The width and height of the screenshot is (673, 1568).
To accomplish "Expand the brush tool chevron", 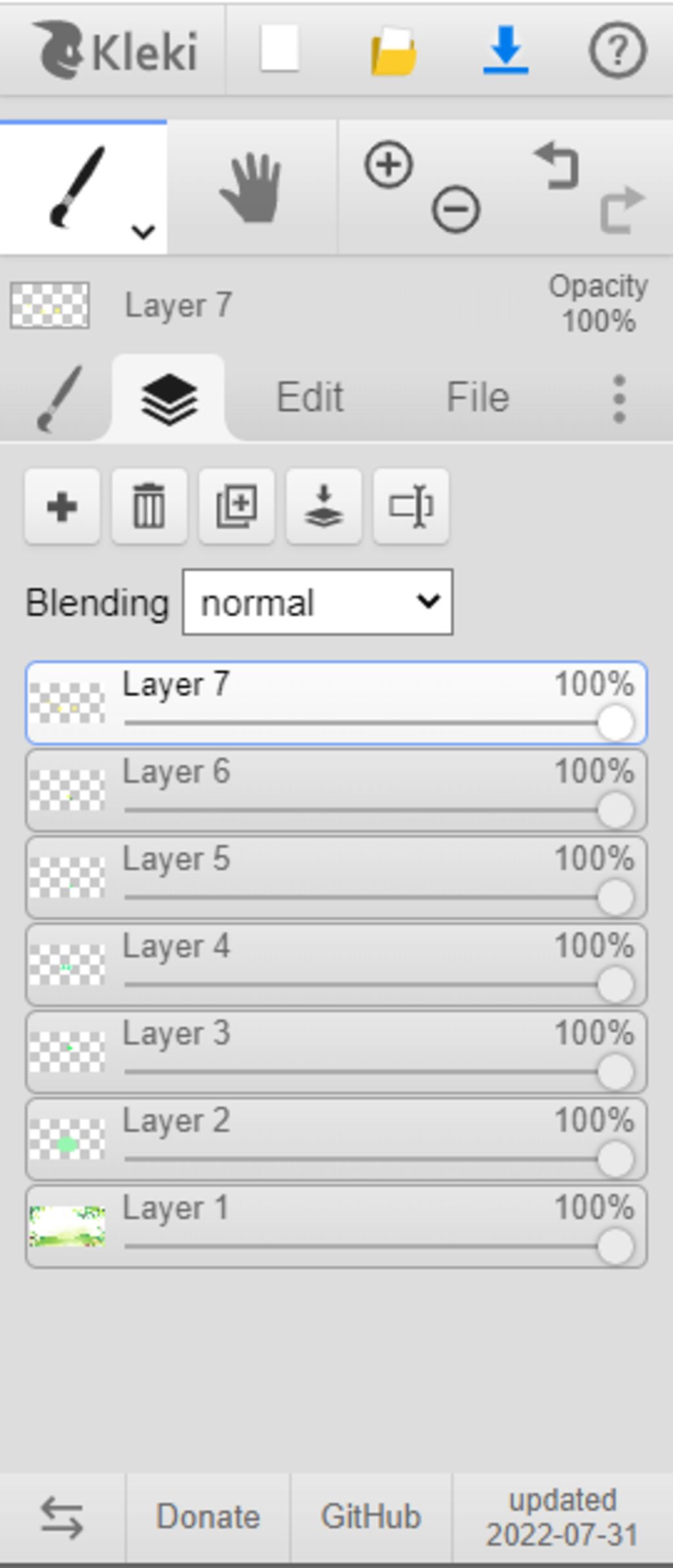I will pos(143,231).
